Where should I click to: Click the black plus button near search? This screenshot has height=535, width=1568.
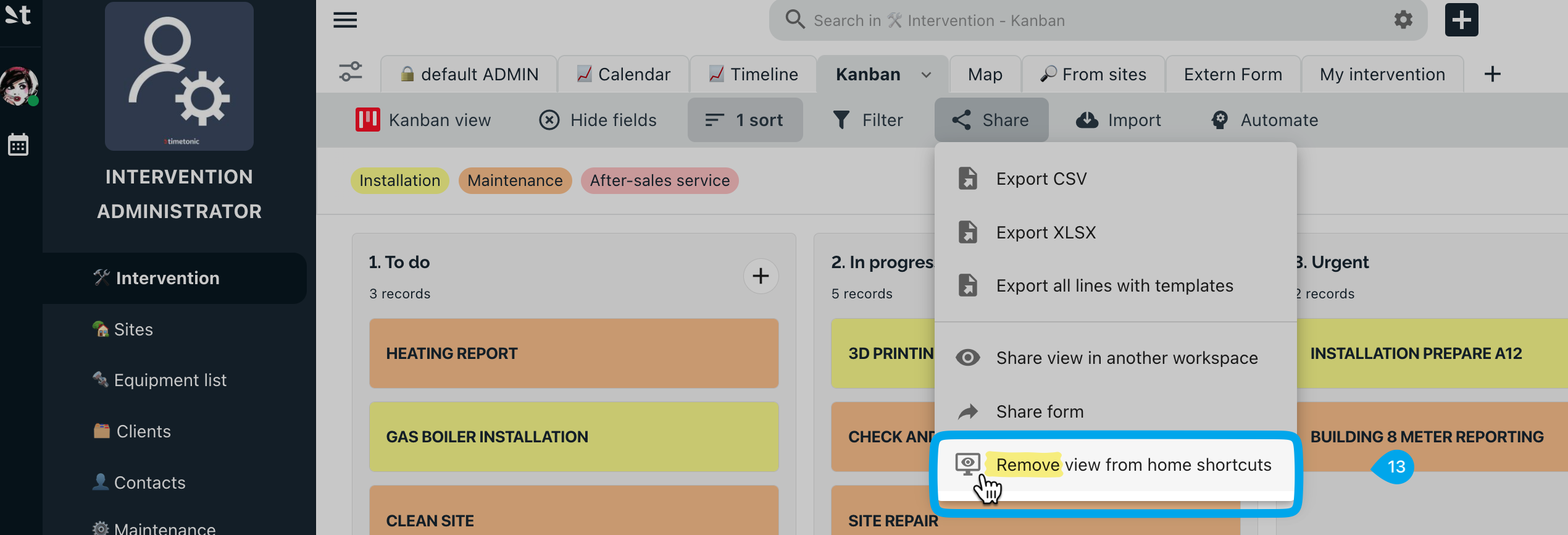tap(1461, 20)
